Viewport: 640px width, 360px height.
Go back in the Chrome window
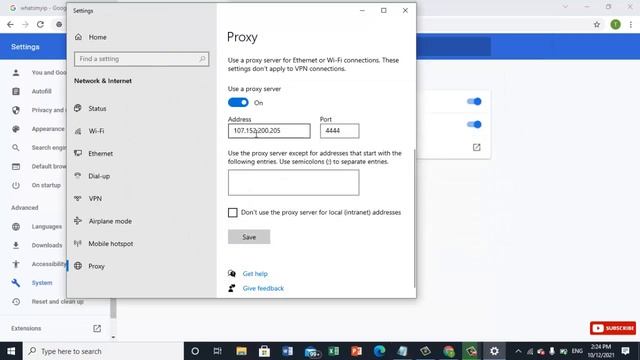10,24
